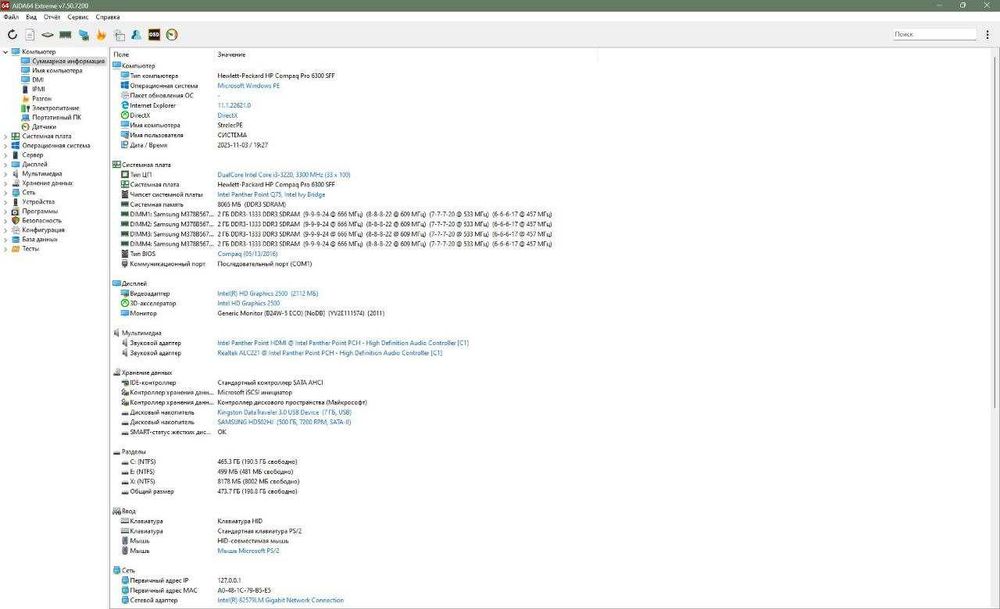Open the Realtek ALC221 audio adapter link
This screenshot has height=609, width=1000.
[x=330, y=353]
